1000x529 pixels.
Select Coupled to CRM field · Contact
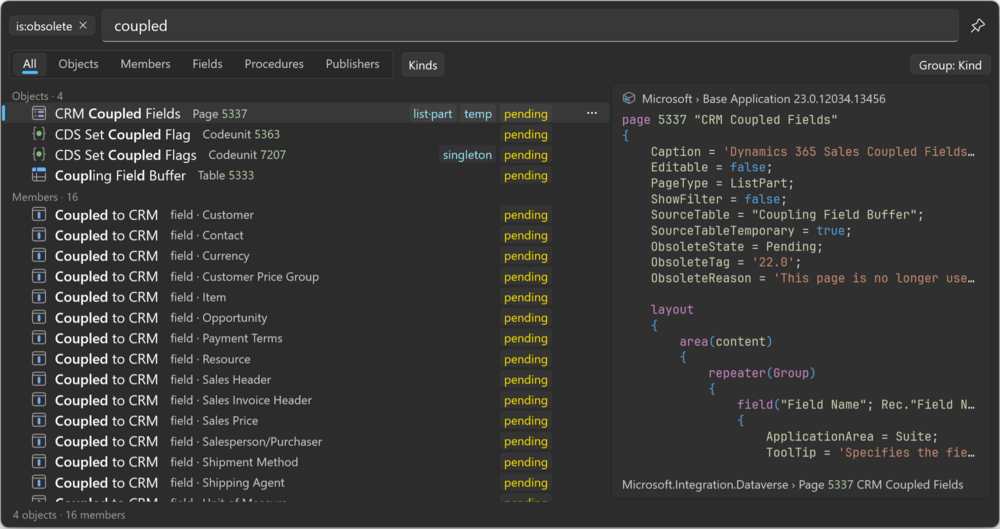[x=306, y=235]
